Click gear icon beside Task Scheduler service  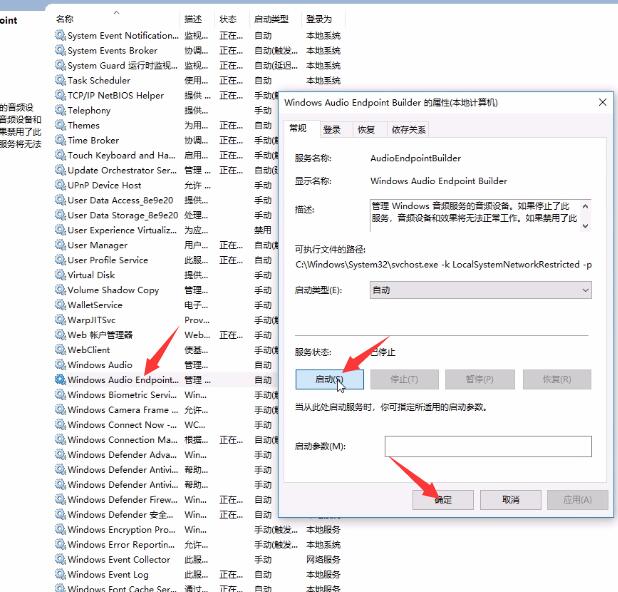pyautogui.click(x=60, y=80)
